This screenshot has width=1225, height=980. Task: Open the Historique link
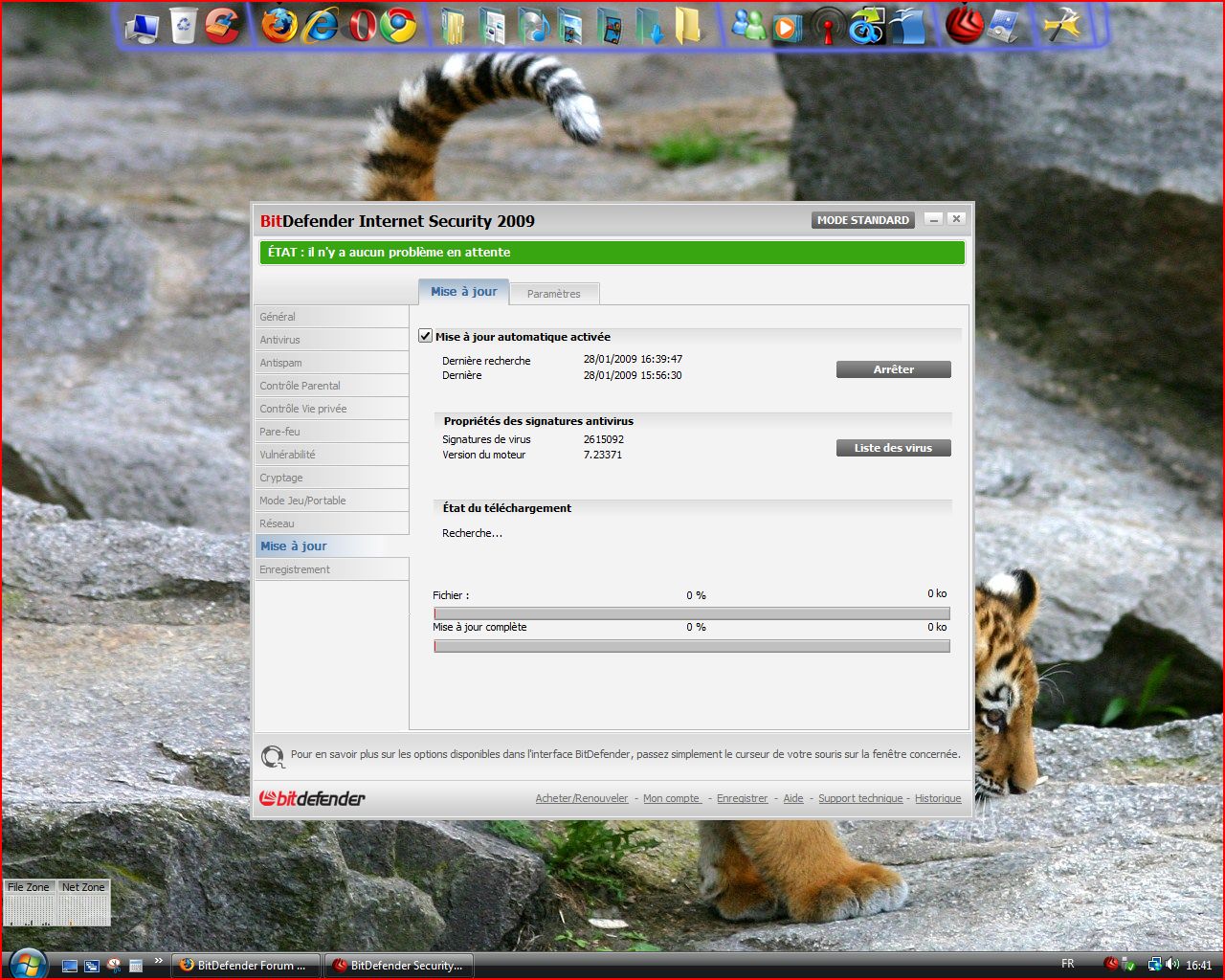(x=938, y=798)
